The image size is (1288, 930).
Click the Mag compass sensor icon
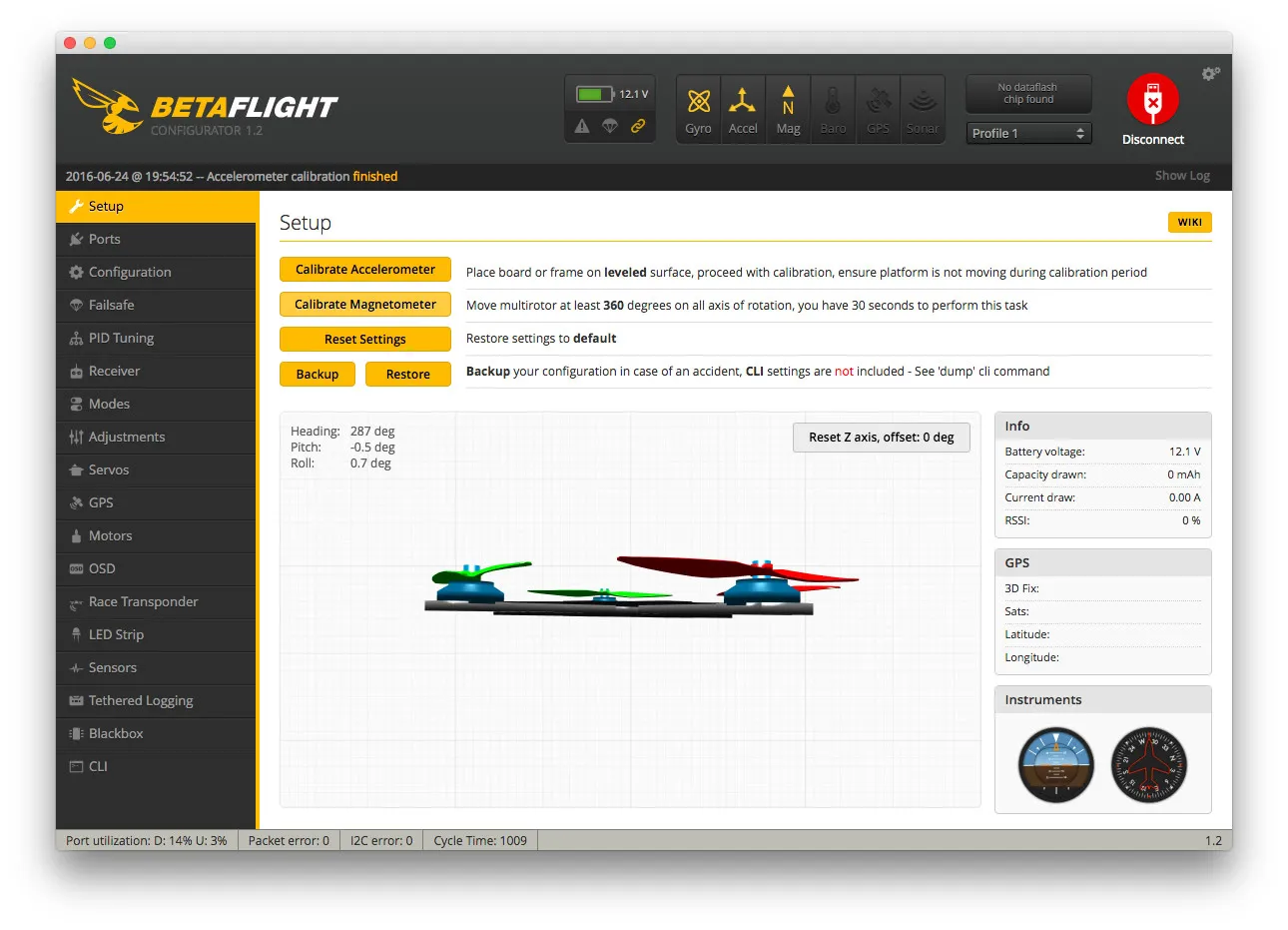point(788,102)
